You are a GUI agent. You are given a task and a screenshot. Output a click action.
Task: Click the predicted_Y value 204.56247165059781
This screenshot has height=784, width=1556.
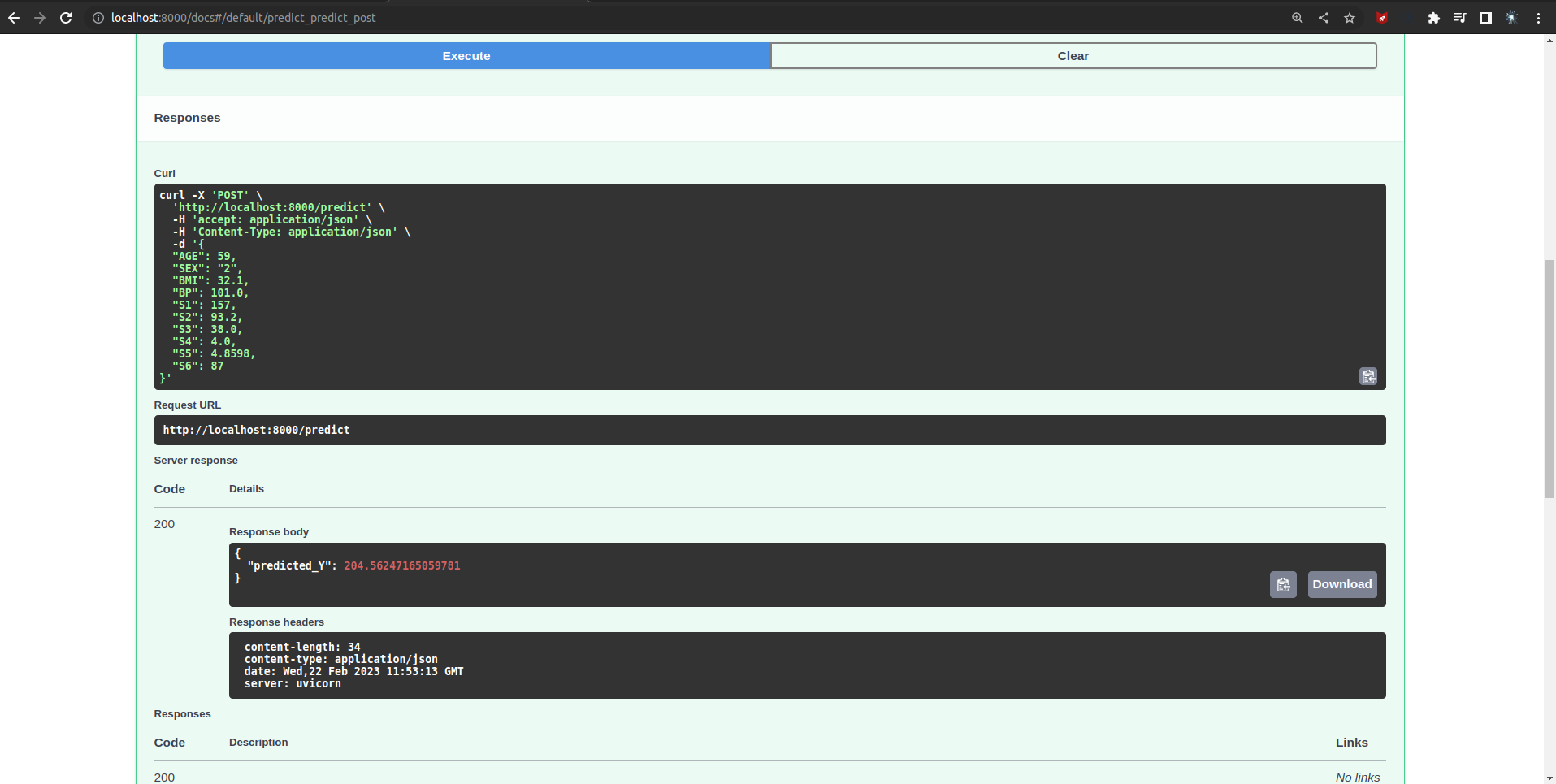point(402,565)
